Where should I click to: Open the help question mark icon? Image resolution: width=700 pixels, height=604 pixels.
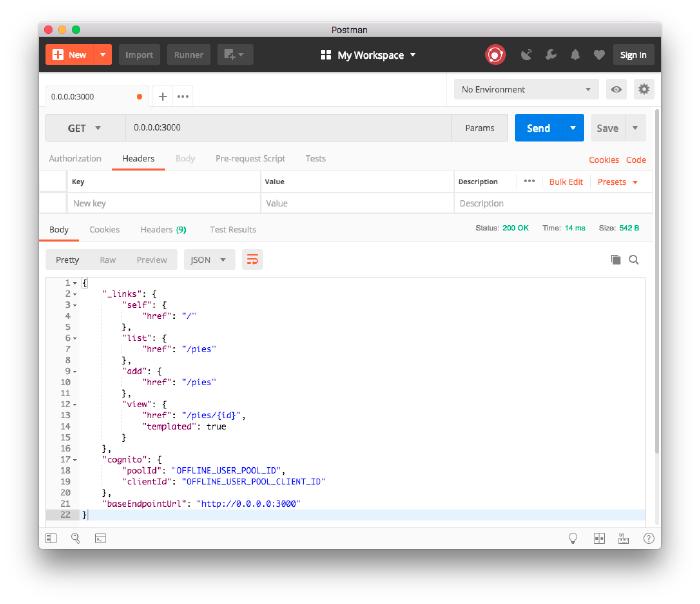(649, 538)
